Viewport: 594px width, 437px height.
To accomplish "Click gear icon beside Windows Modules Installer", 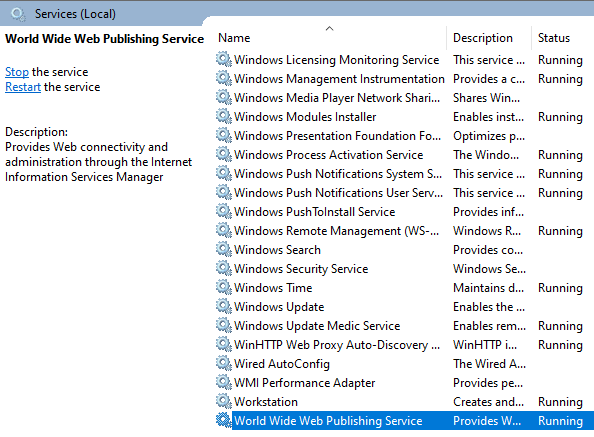I will [x=224, y=117].
